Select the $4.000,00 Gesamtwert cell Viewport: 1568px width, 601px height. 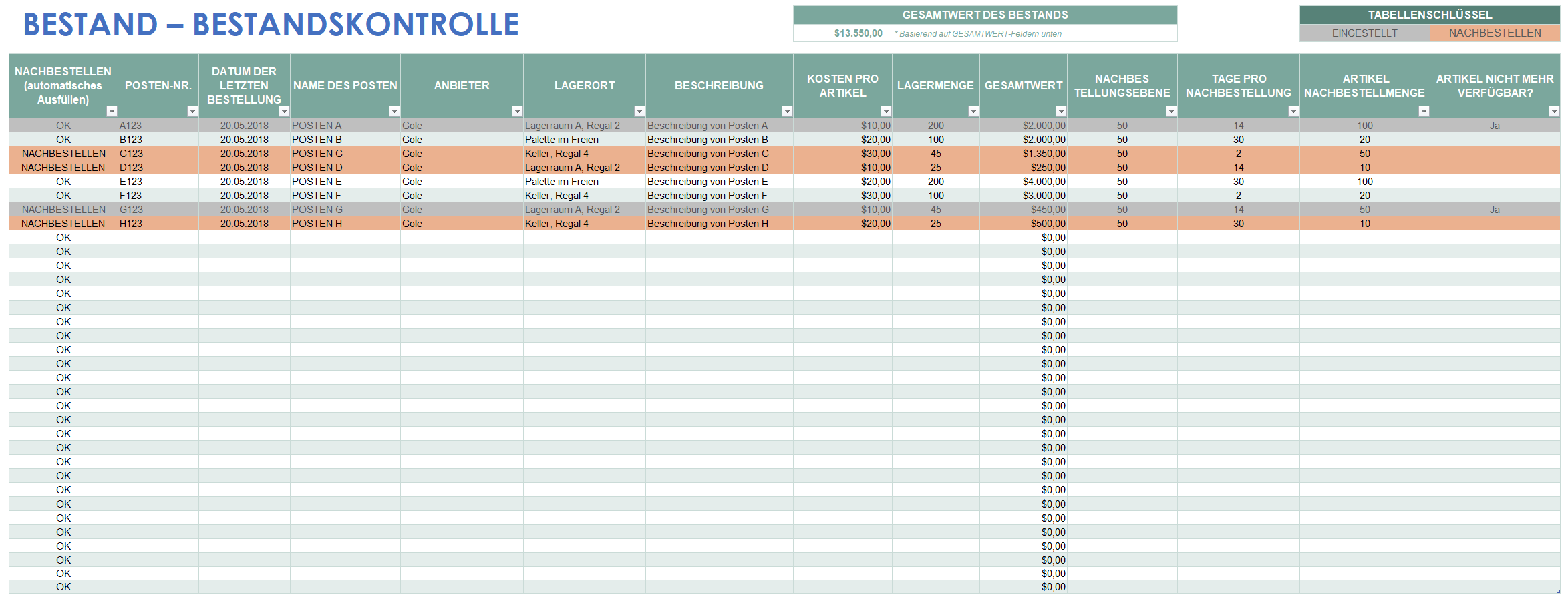[1024, 182]
